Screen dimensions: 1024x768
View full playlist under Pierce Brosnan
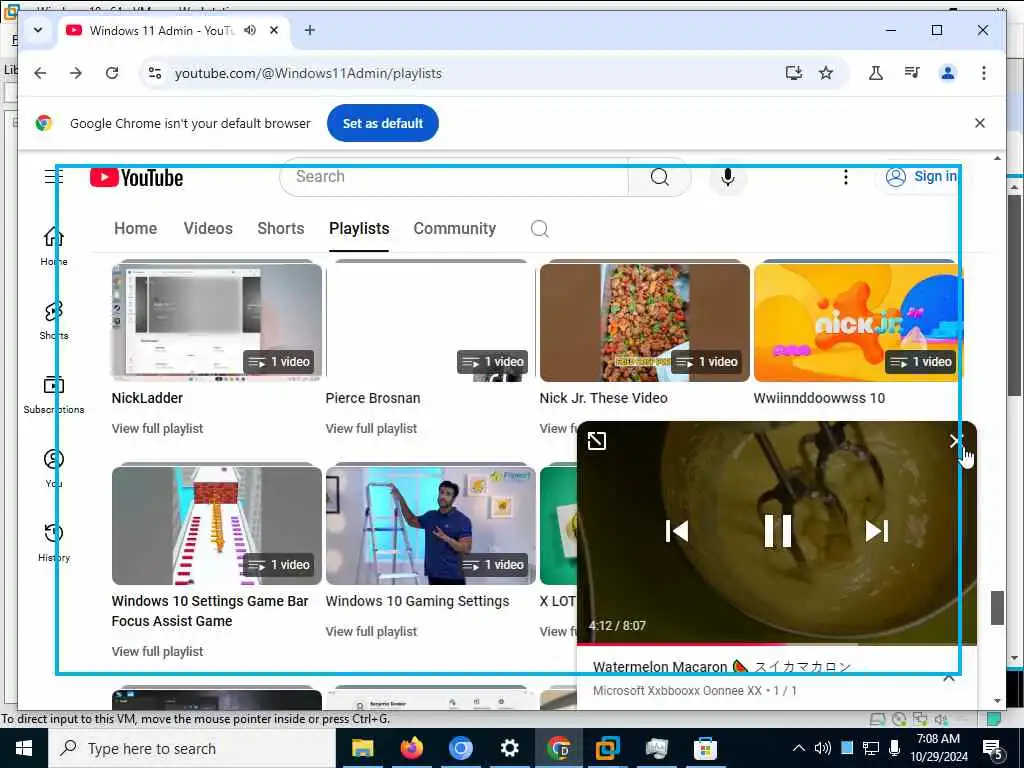[371, 428]
